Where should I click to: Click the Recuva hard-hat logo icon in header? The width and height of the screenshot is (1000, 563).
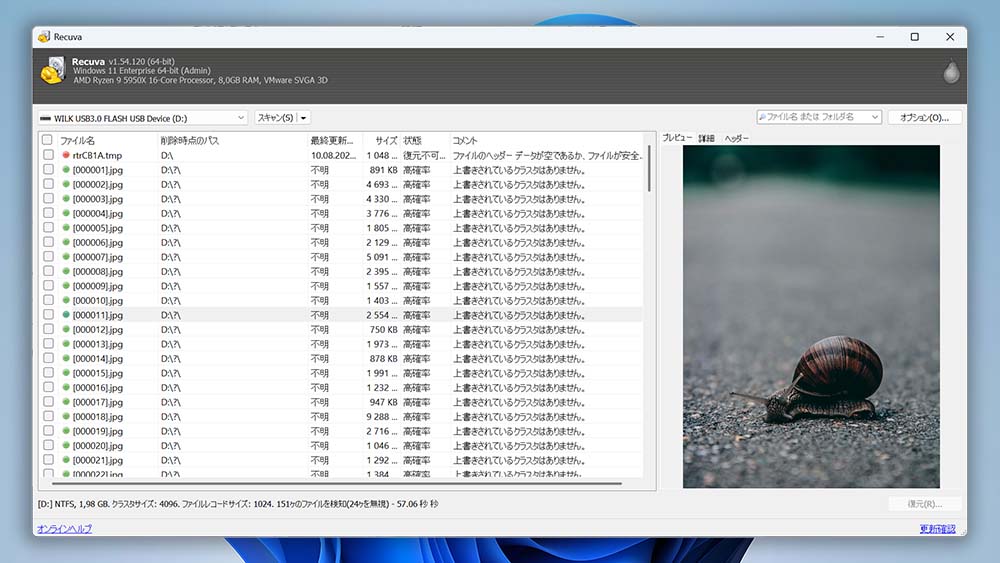click(52, 71)
